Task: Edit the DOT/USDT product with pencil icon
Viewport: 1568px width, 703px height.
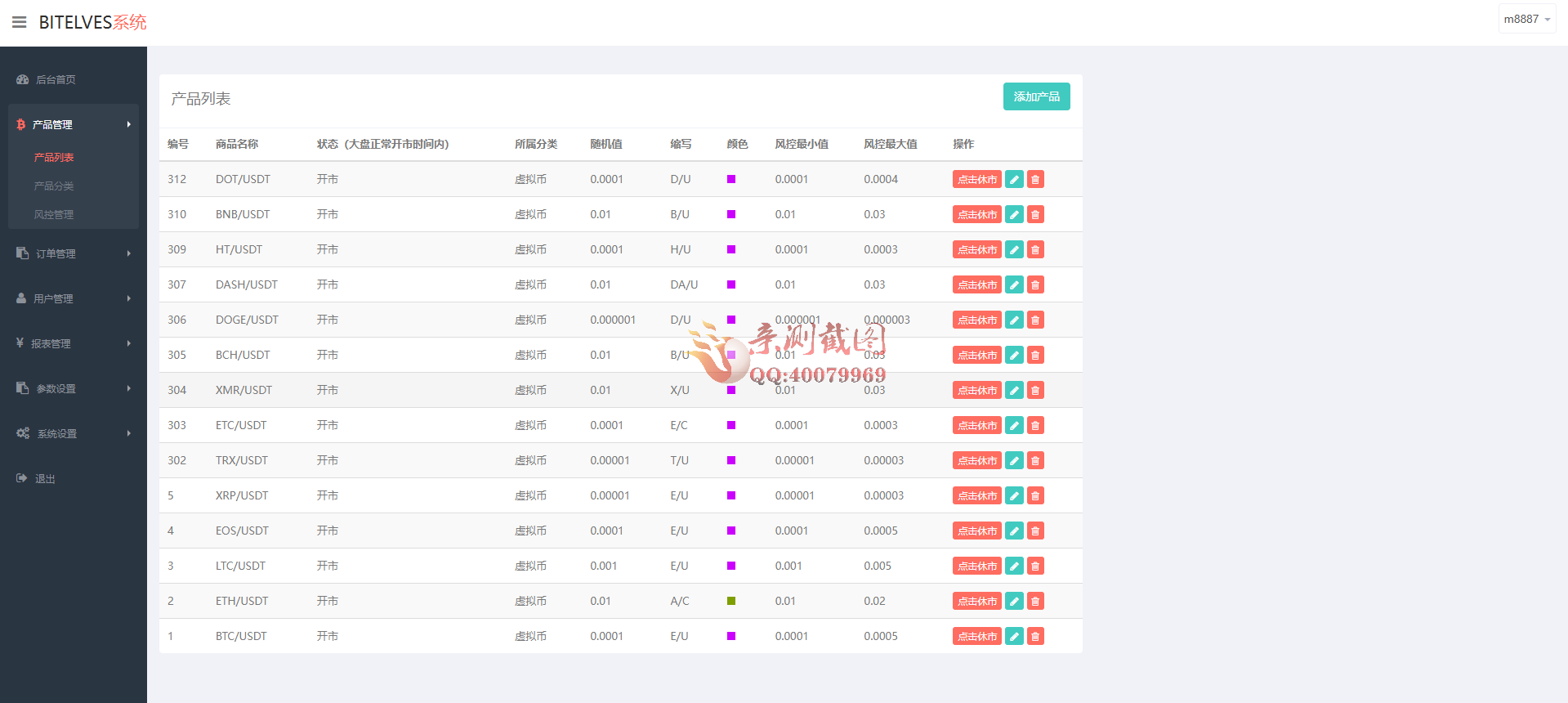Action: click(1014, 180)
